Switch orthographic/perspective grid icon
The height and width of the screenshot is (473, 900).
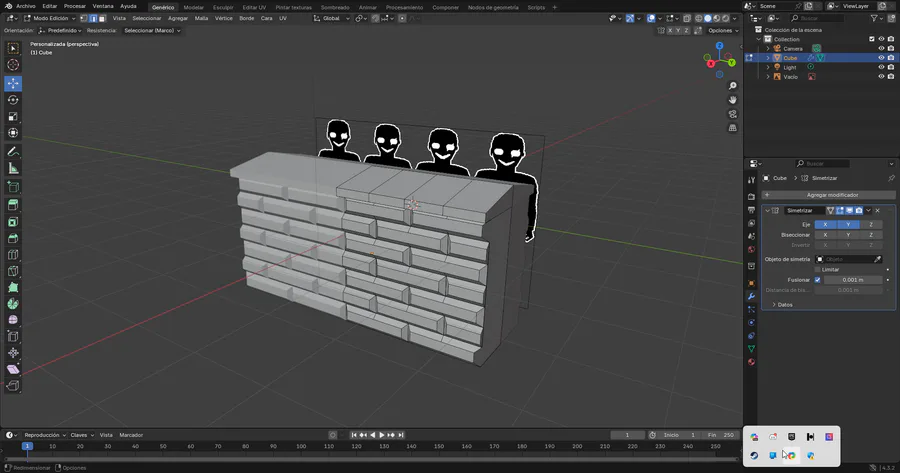732,128
